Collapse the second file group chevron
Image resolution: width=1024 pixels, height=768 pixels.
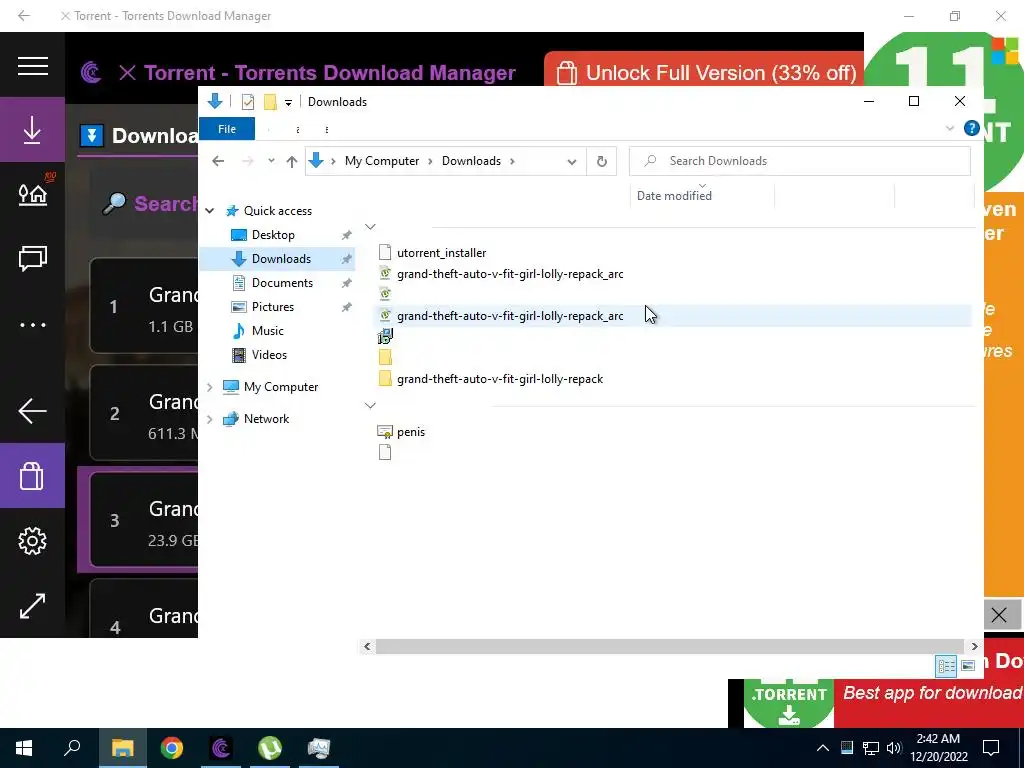pyautogui.click(x=370, y=406)
